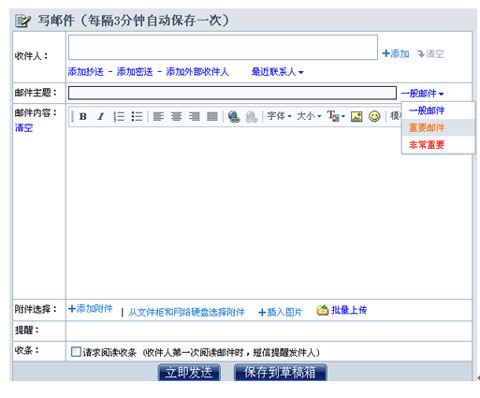The image size is (480, 398).
Task: Click 保存到草稿箱 to save draft
Action: (280, 372)
